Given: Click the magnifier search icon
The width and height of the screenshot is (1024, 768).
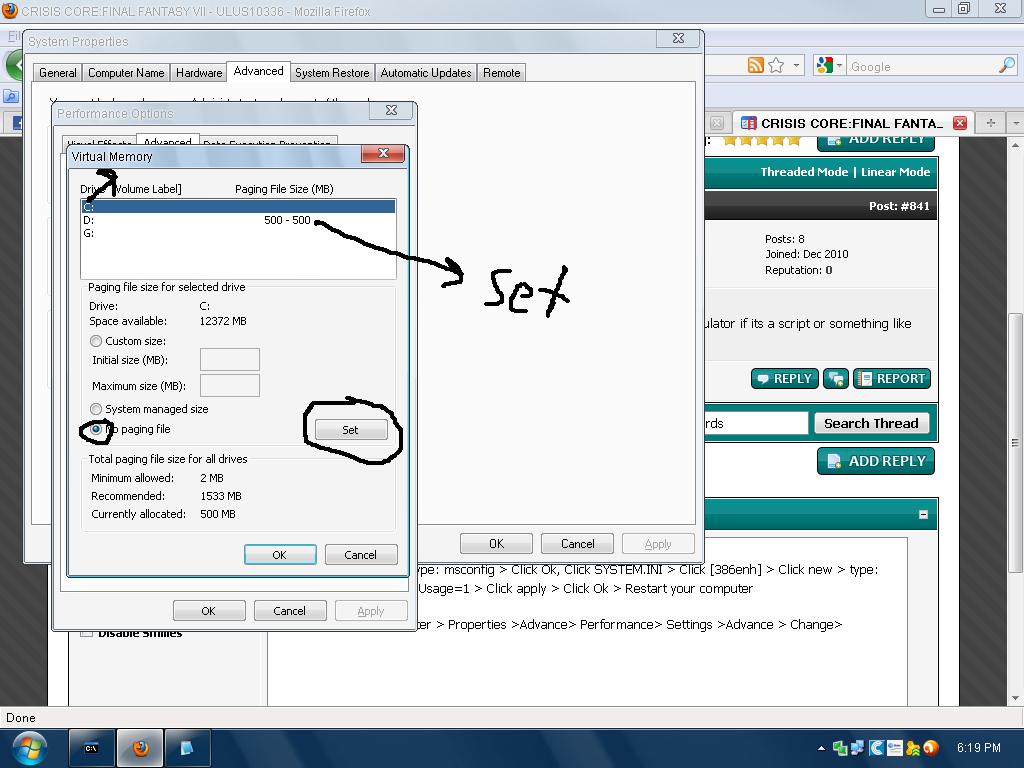Looking at the screenshot, I should (x=1006, y=65).
